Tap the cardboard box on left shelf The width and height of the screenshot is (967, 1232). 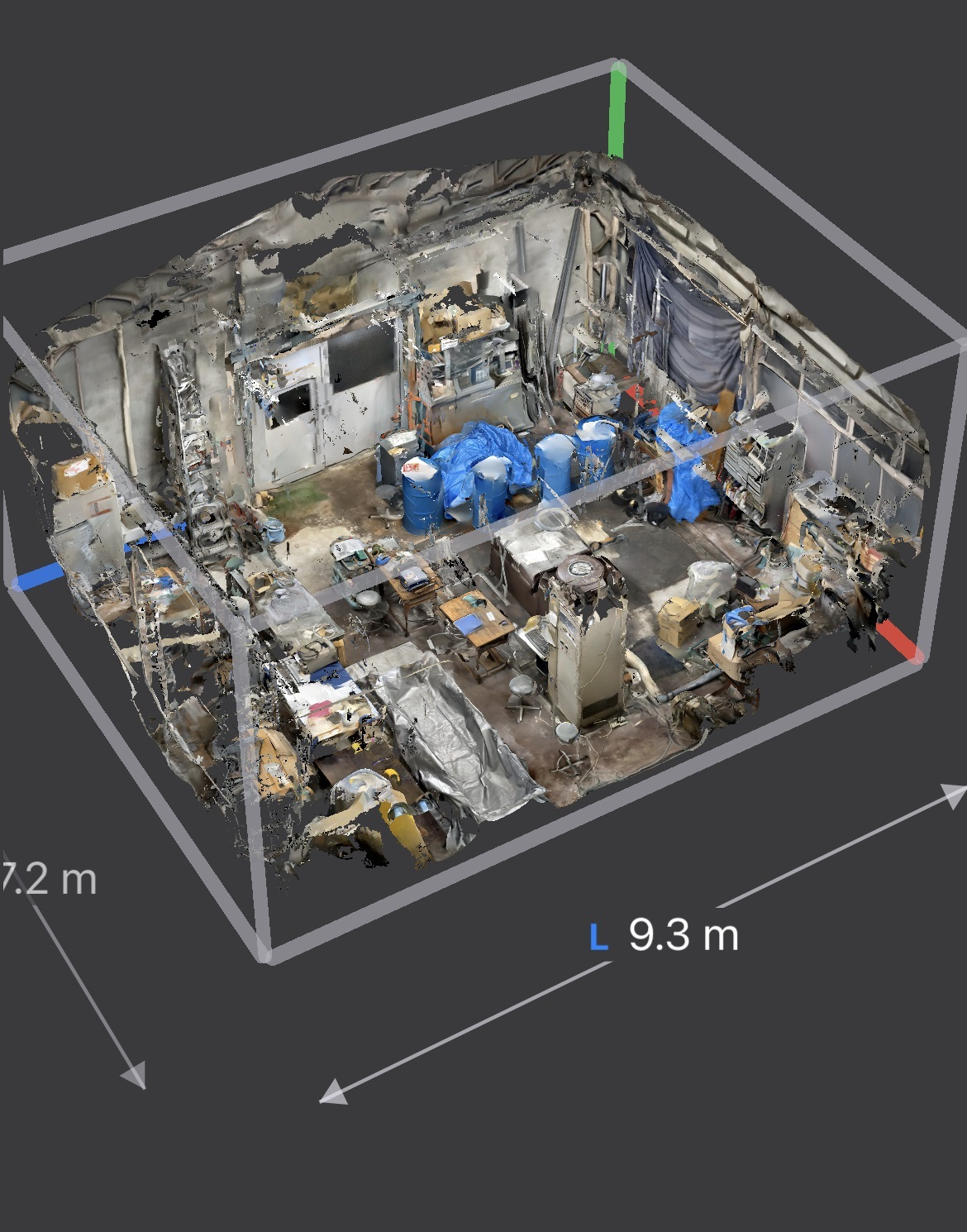point(79,475)
